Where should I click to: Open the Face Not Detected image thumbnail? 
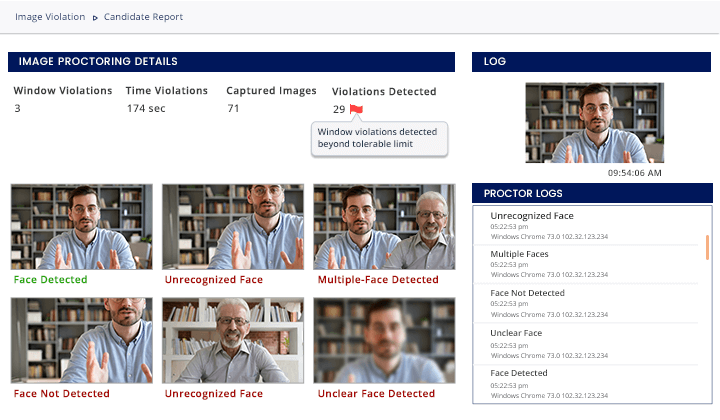click(x=82, y=340)
